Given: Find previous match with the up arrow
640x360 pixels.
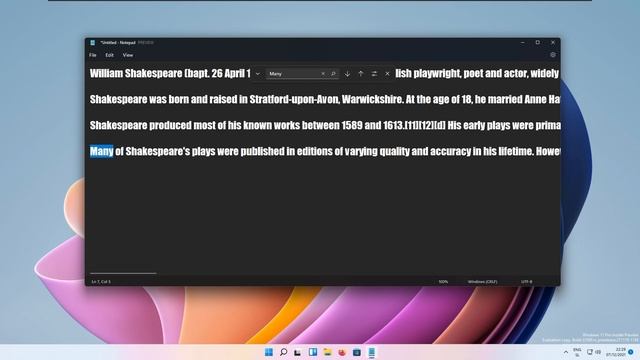Looking at the screenshot, I should (x=360, y=74).
